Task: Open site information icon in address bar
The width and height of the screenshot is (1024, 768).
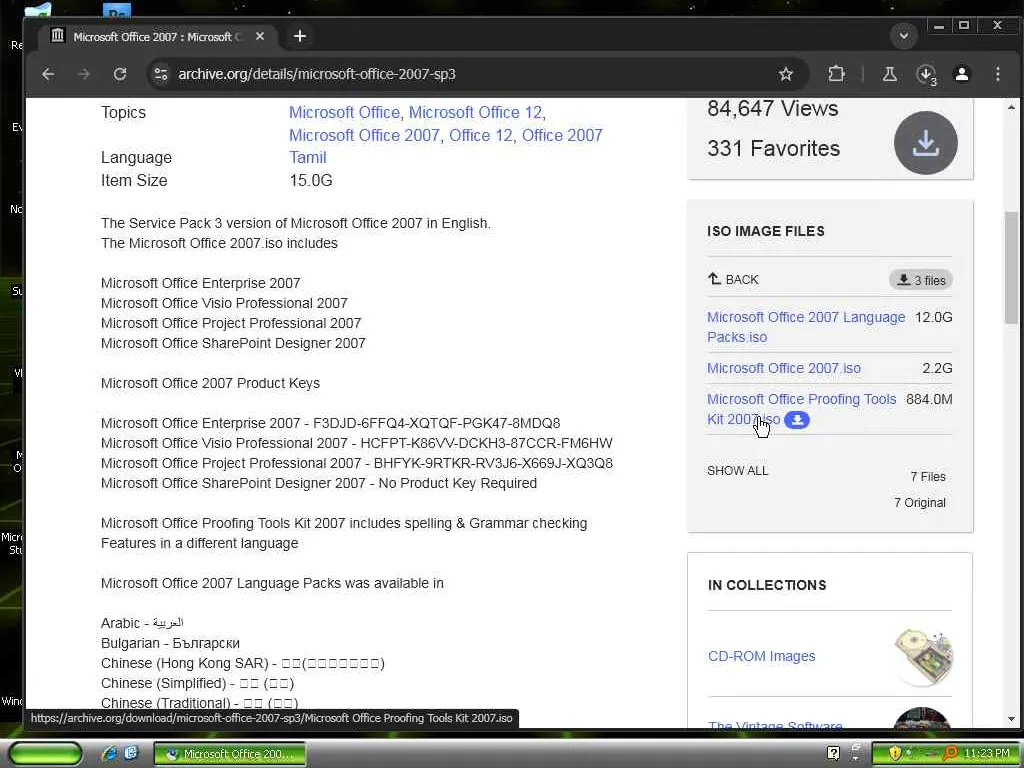Action: [x=161, y=74]
